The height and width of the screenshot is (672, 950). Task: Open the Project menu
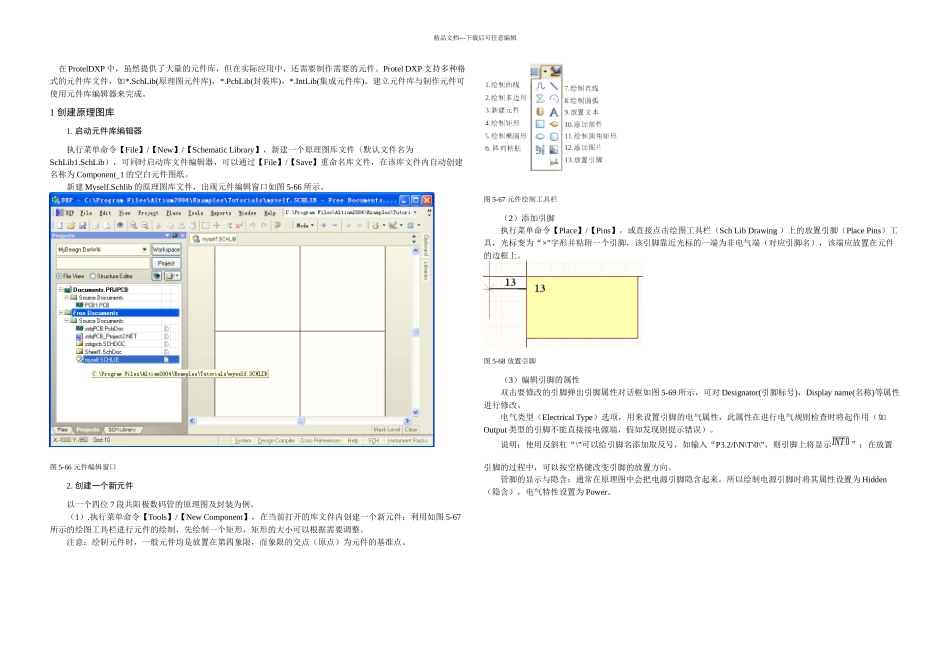(148, 213)
